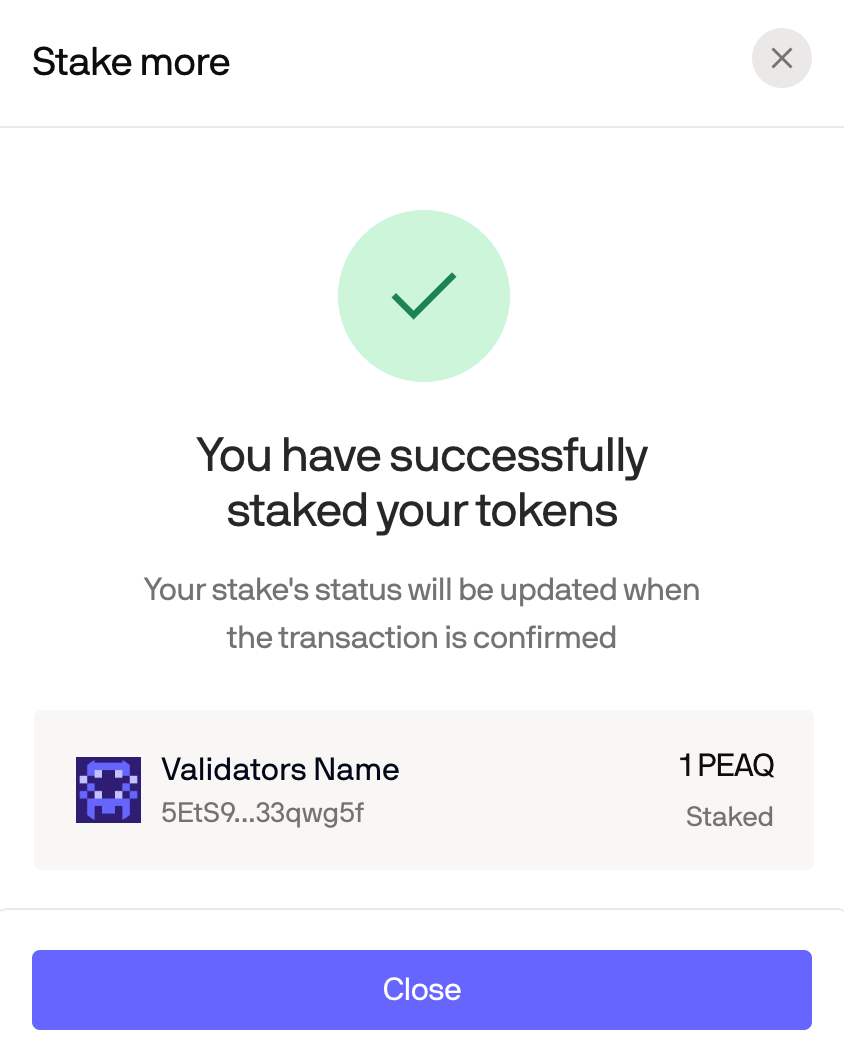
Task: Click the checkmark inside the success badge
Action: 423,296
